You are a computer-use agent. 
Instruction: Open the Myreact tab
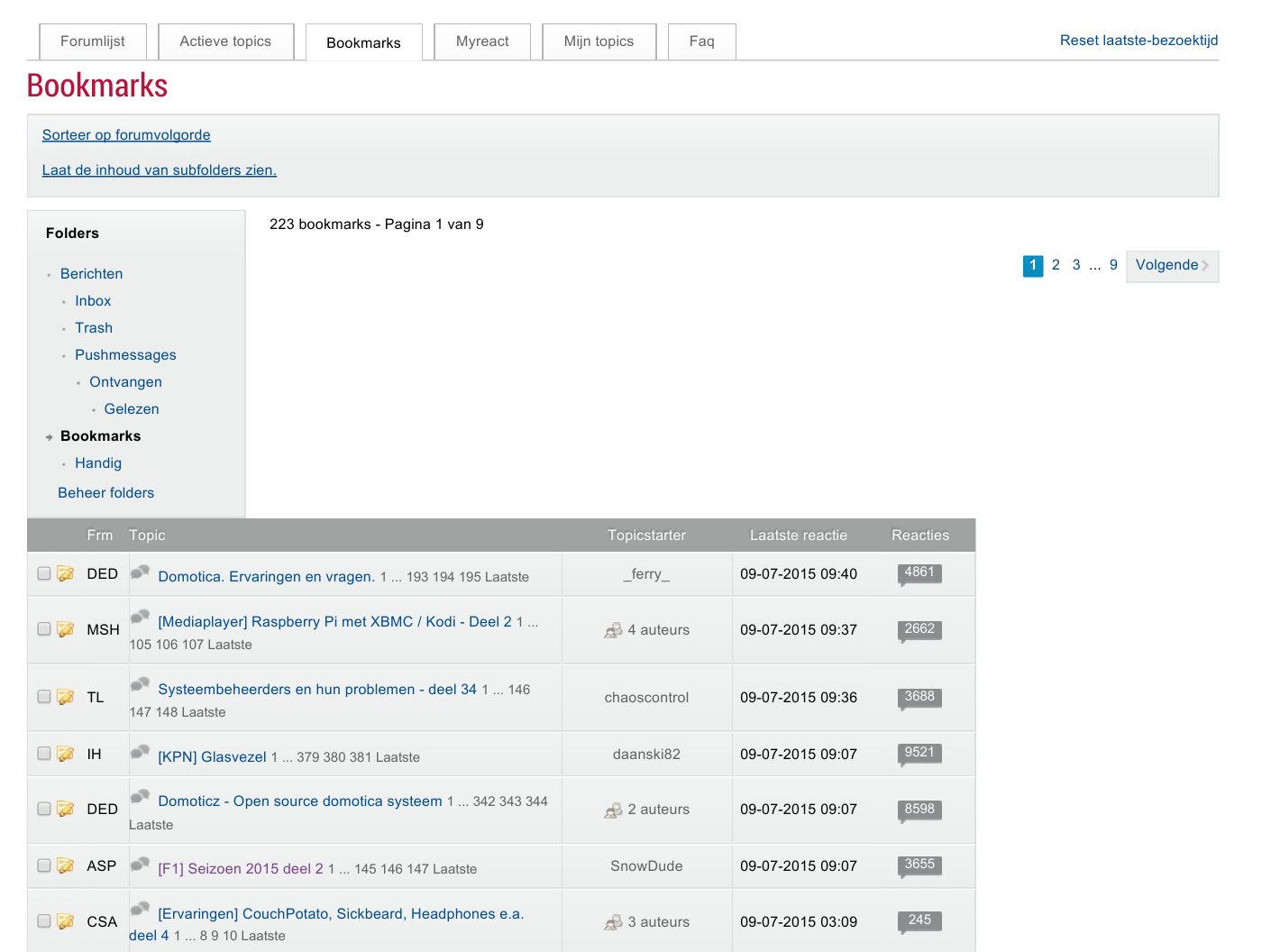click(x=482, y=41)
